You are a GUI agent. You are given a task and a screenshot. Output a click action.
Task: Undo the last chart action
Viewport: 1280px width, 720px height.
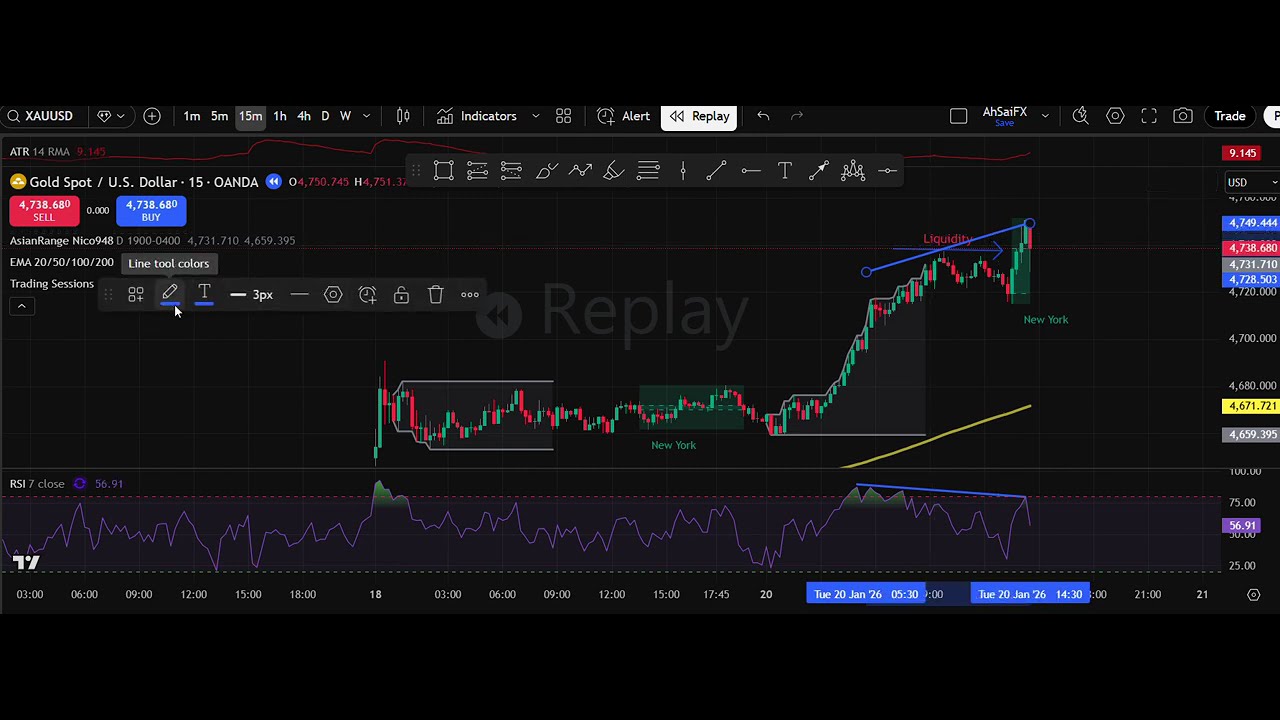(x=763, y=116)
